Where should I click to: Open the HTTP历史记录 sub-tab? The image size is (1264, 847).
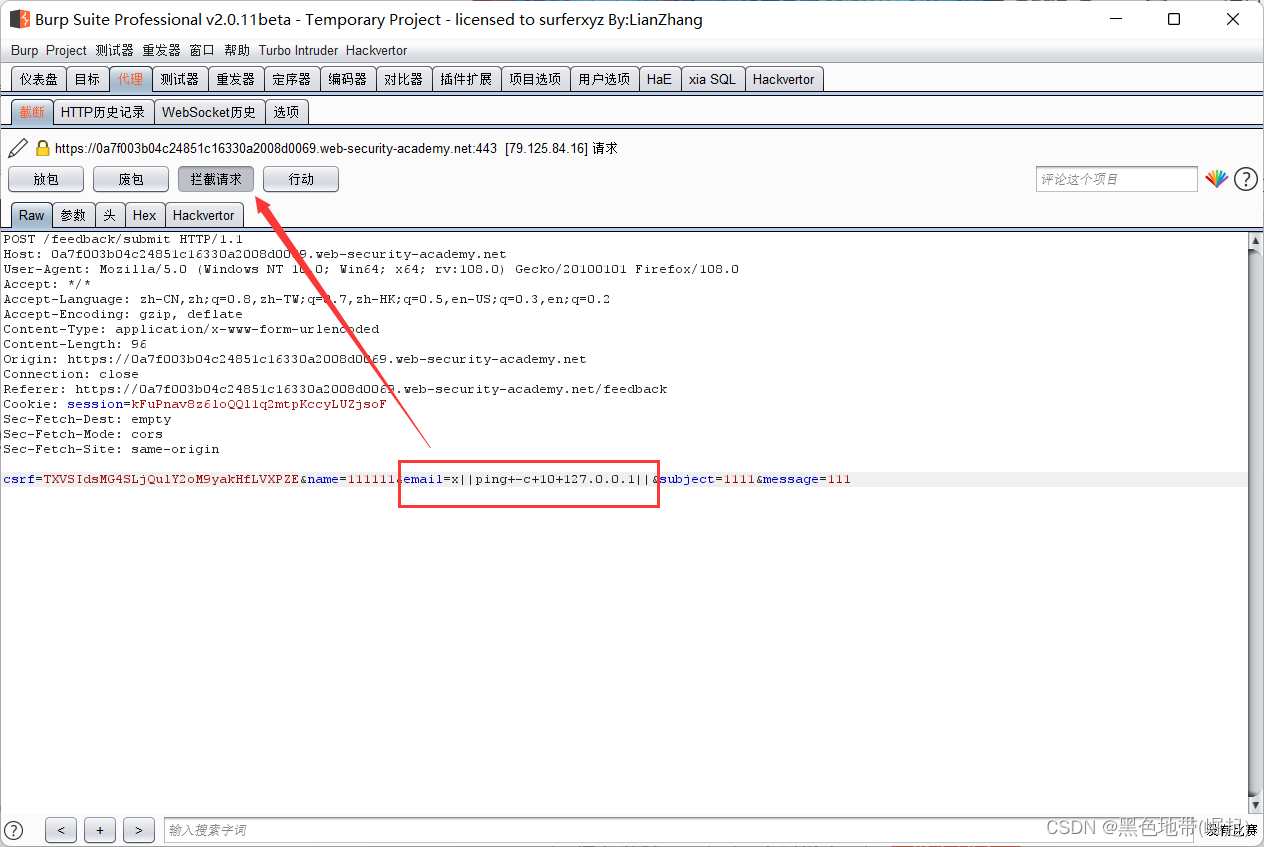click(103, 112)
